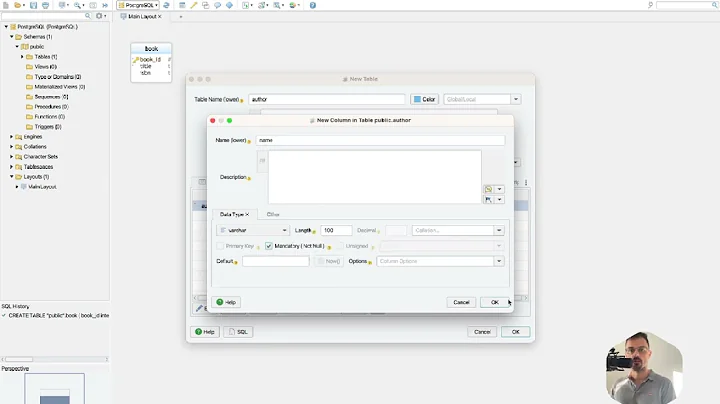Click the Description text area
The height and width of the screenshot is (404, 720).
374,177
